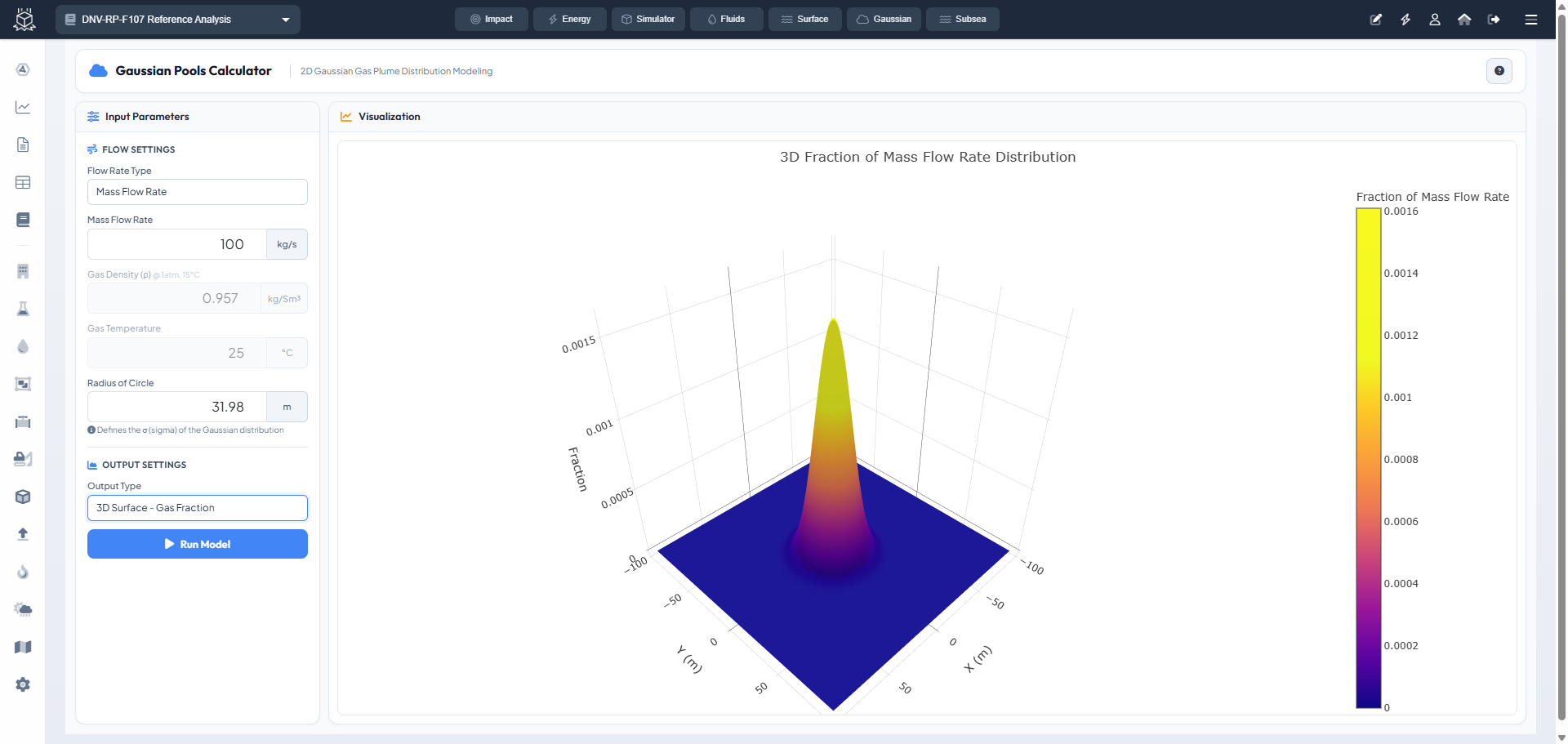Open the weather cloud tool in sidebar
This screenshot has height=744, width=1568.
tap(22, 609)
